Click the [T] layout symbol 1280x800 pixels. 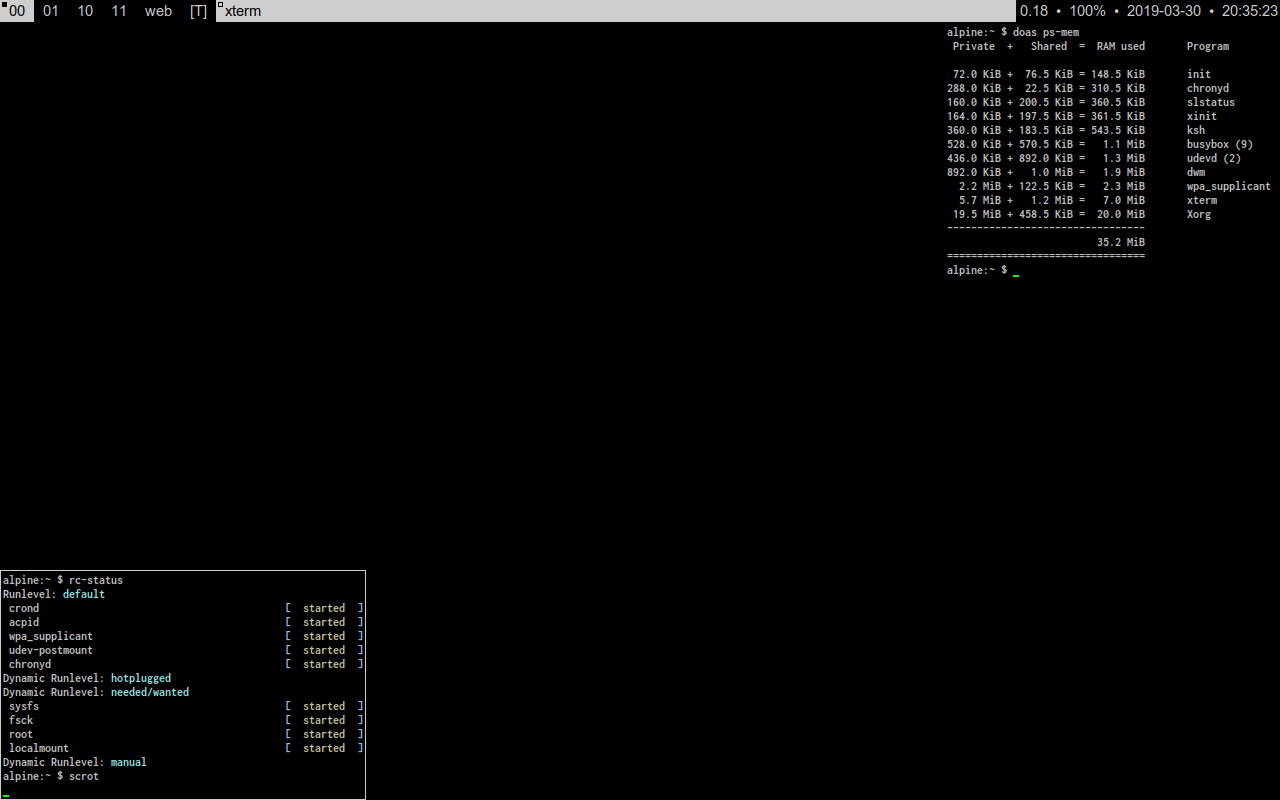point(198,11)
